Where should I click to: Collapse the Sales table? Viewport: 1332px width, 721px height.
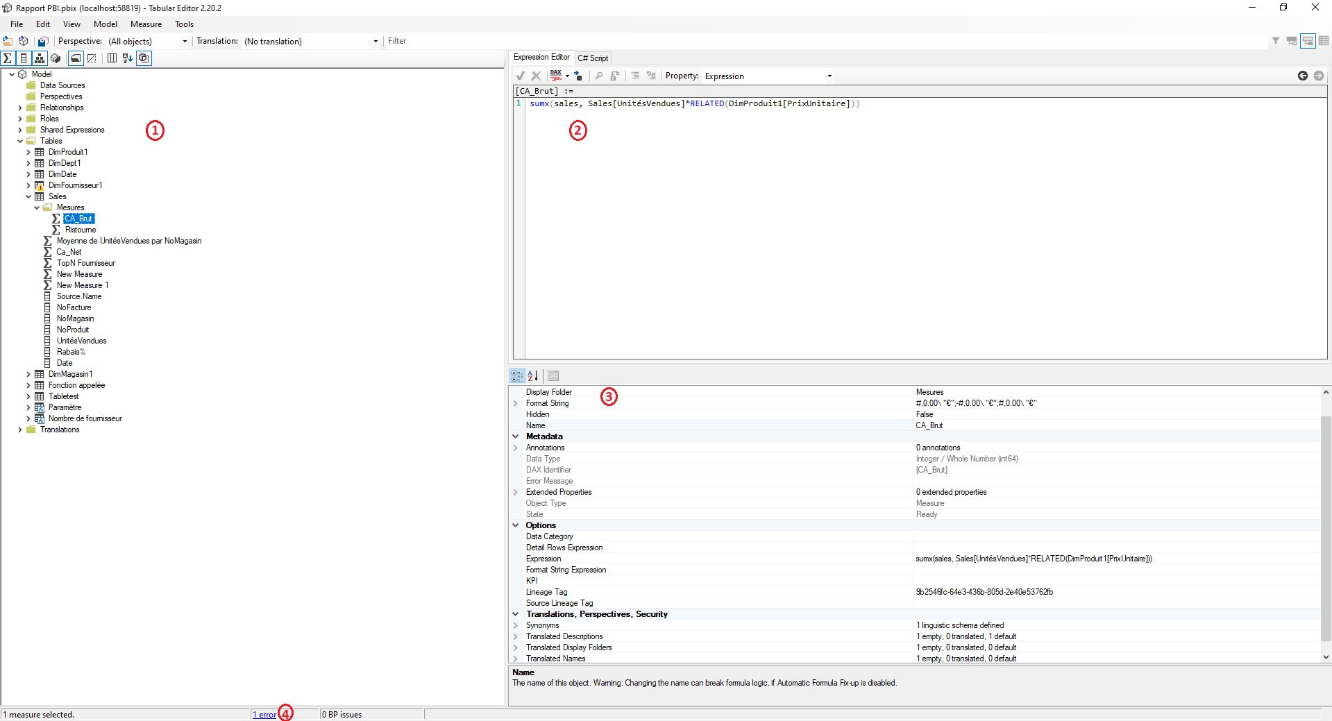pos(28,196)
